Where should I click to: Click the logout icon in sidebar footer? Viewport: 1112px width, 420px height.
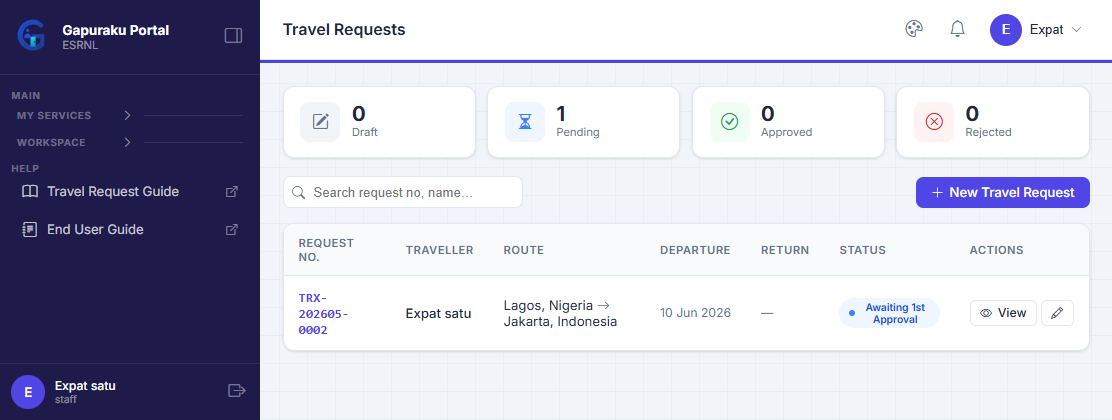(x=237, y=390)
